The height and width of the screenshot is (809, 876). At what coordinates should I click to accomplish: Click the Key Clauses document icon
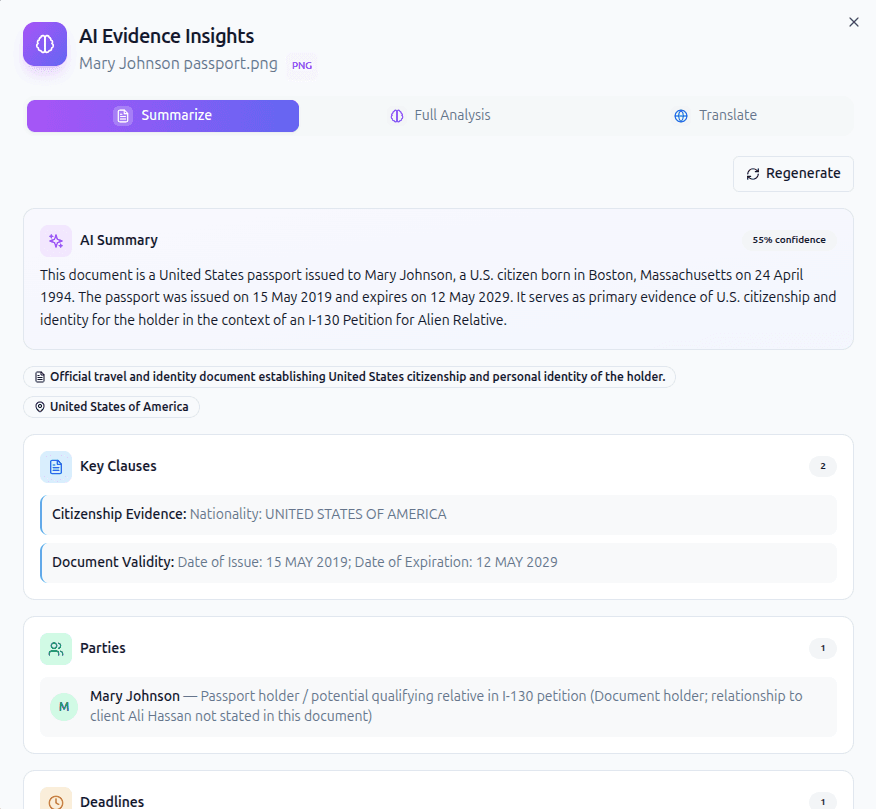56,467
